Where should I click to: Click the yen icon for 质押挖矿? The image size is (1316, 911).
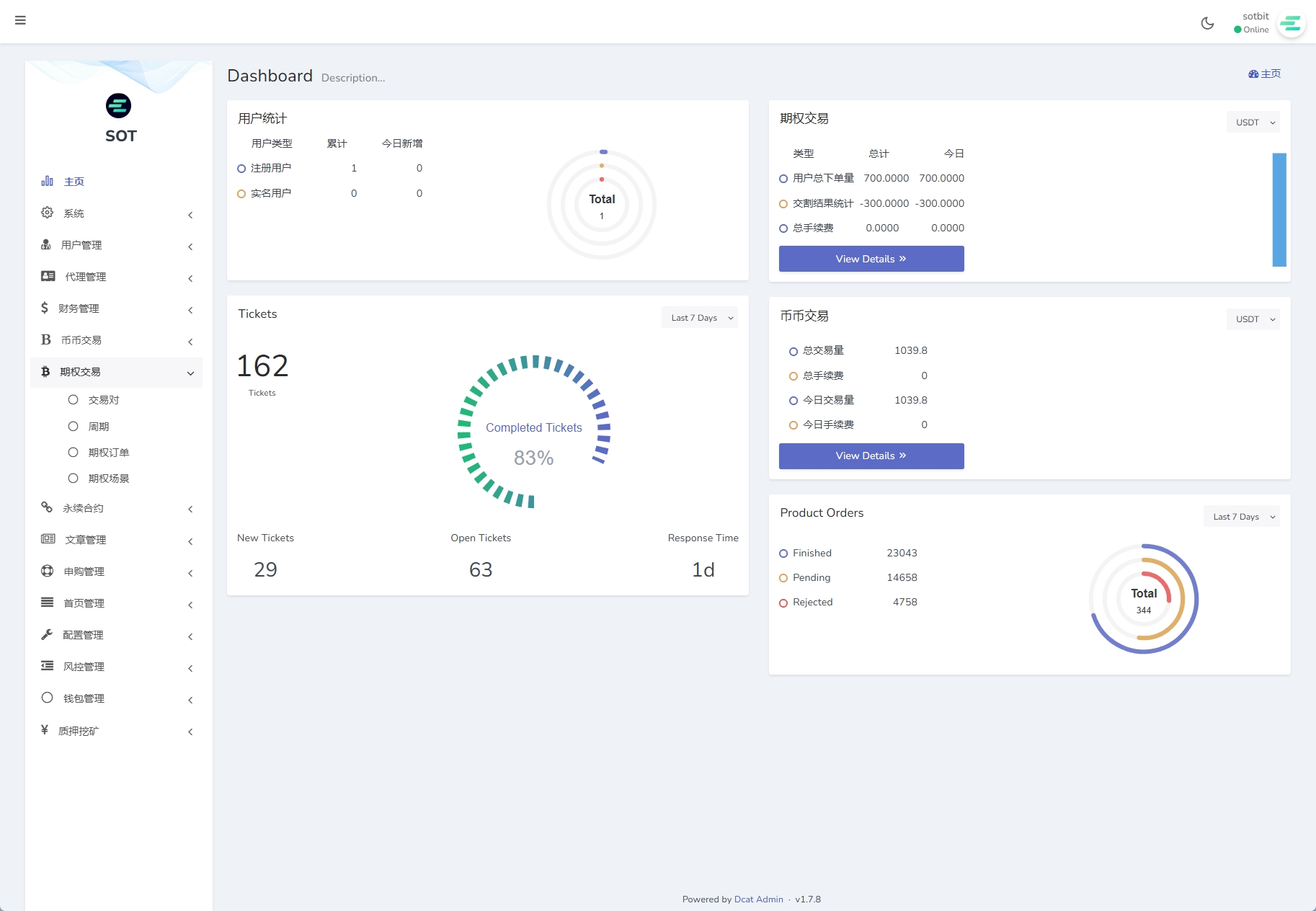[45, 730]
